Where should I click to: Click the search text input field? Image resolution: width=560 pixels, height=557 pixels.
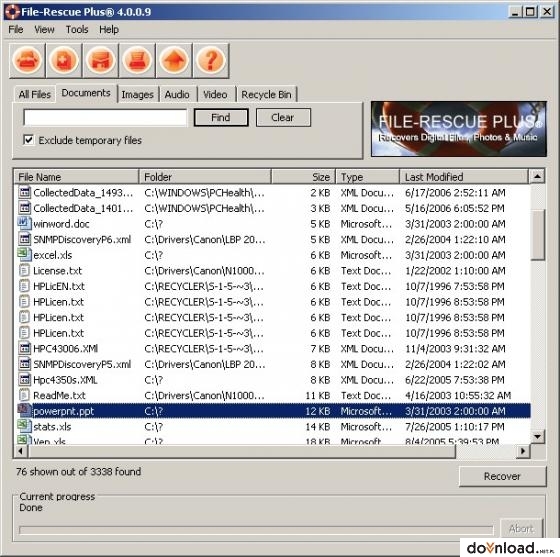click(105, 117)
